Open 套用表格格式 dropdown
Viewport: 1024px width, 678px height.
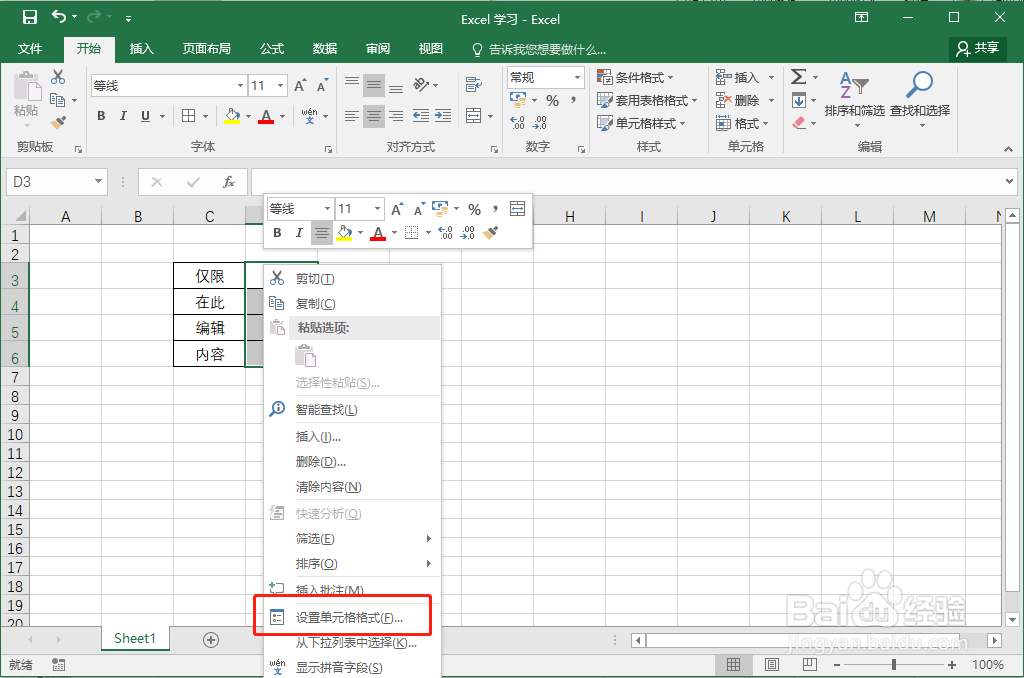647,101
